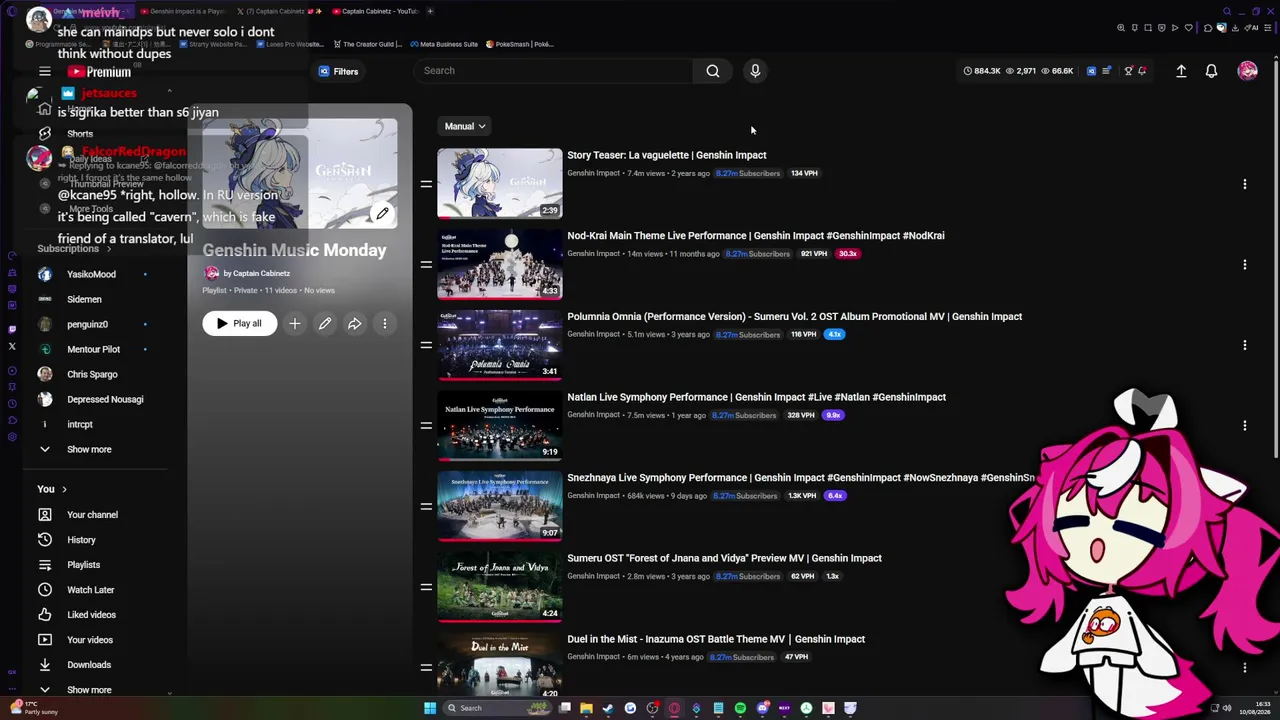Open the Windows Start menu
The image size is (1280, 720).
[x=430, y=708]
